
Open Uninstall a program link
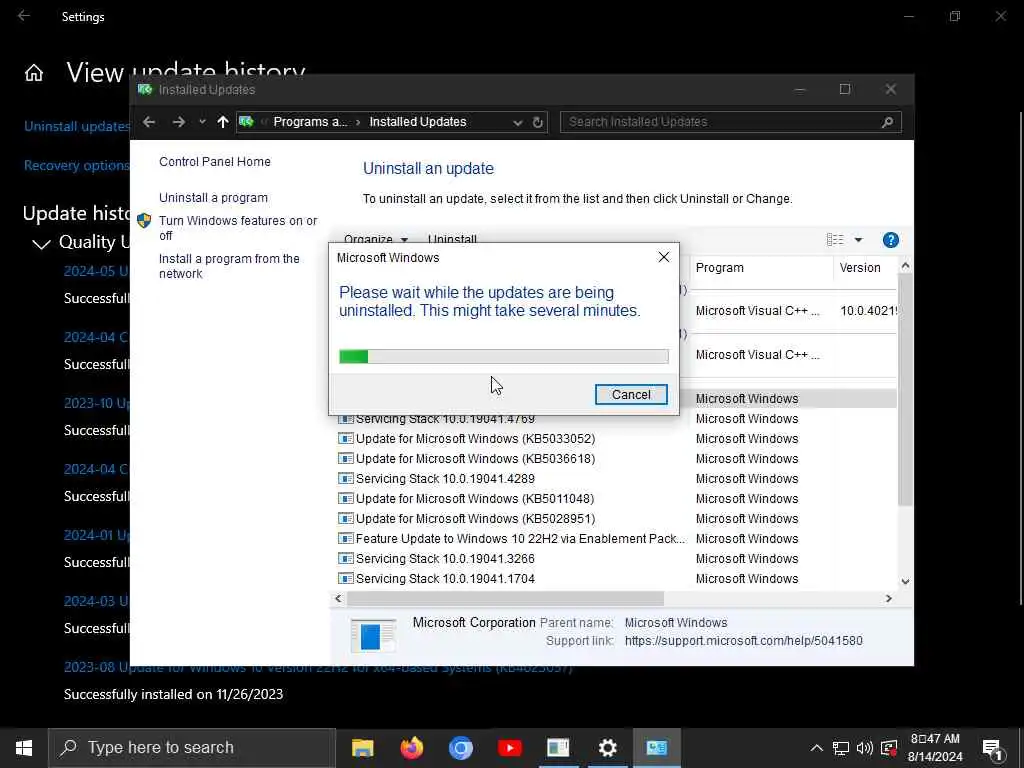[213, 197]
